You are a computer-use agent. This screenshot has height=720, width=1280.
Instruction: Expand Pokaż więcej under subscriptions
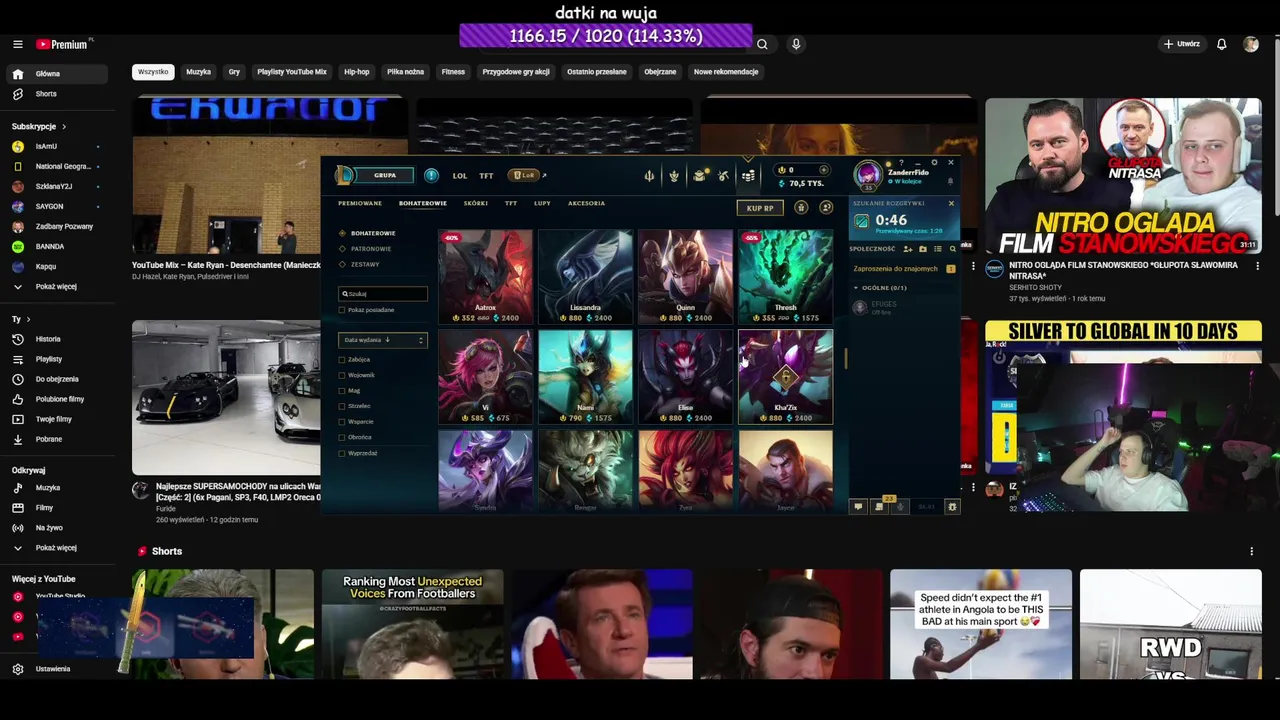56,287
